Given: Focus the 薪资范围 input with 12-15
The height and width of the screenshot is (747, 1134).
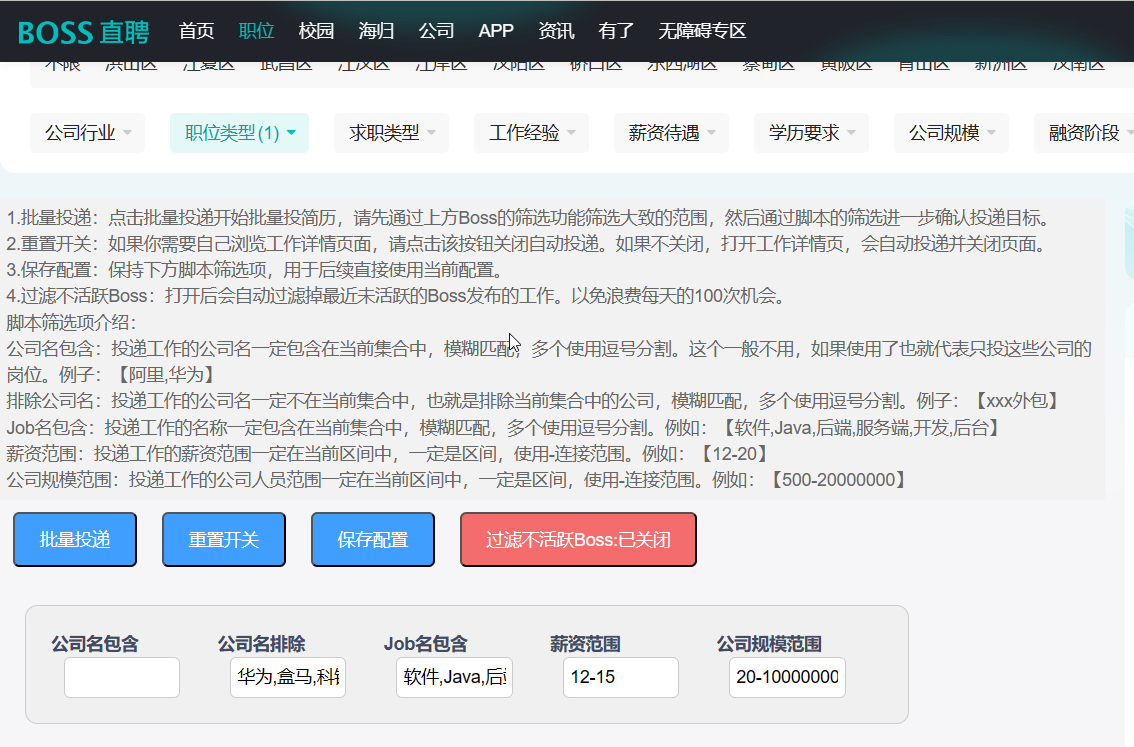Looking at the screenshot, I should point(621,678).
